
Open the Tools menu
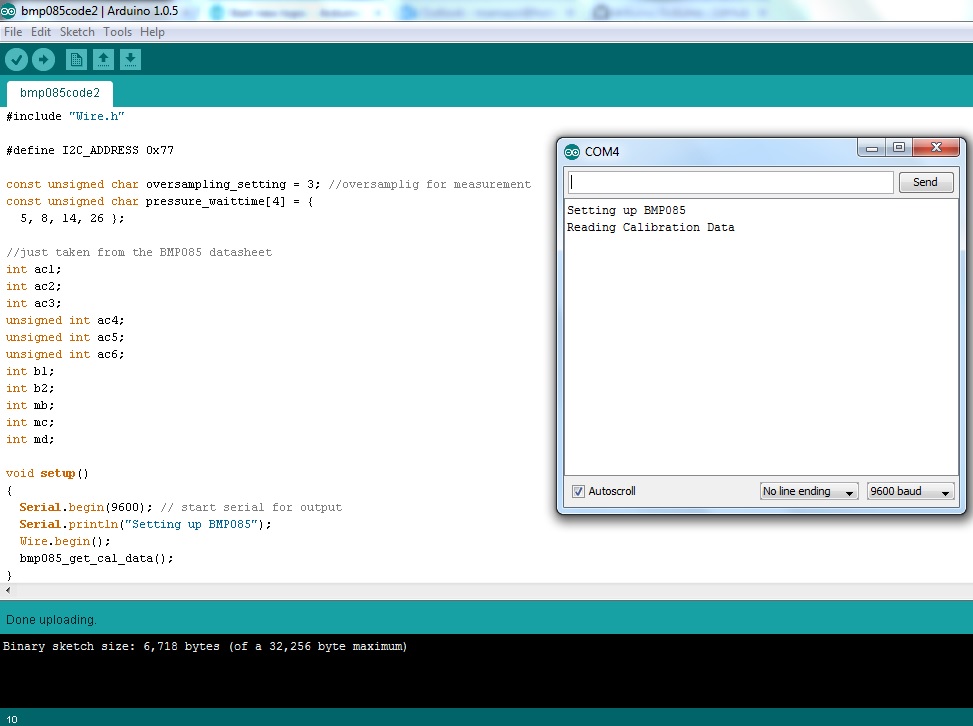click(117, 32)
